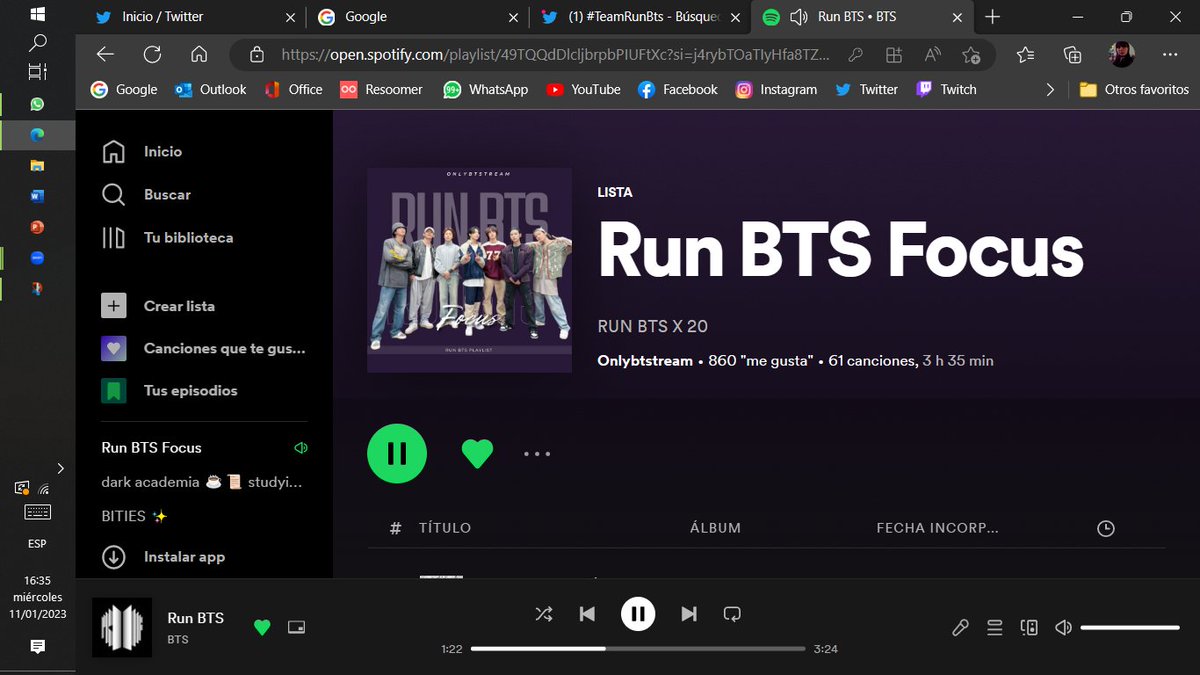This screenshot has width=1200, height=675.
Task: Mute the Run BTS tab audio icon
Action: [799, 17]
